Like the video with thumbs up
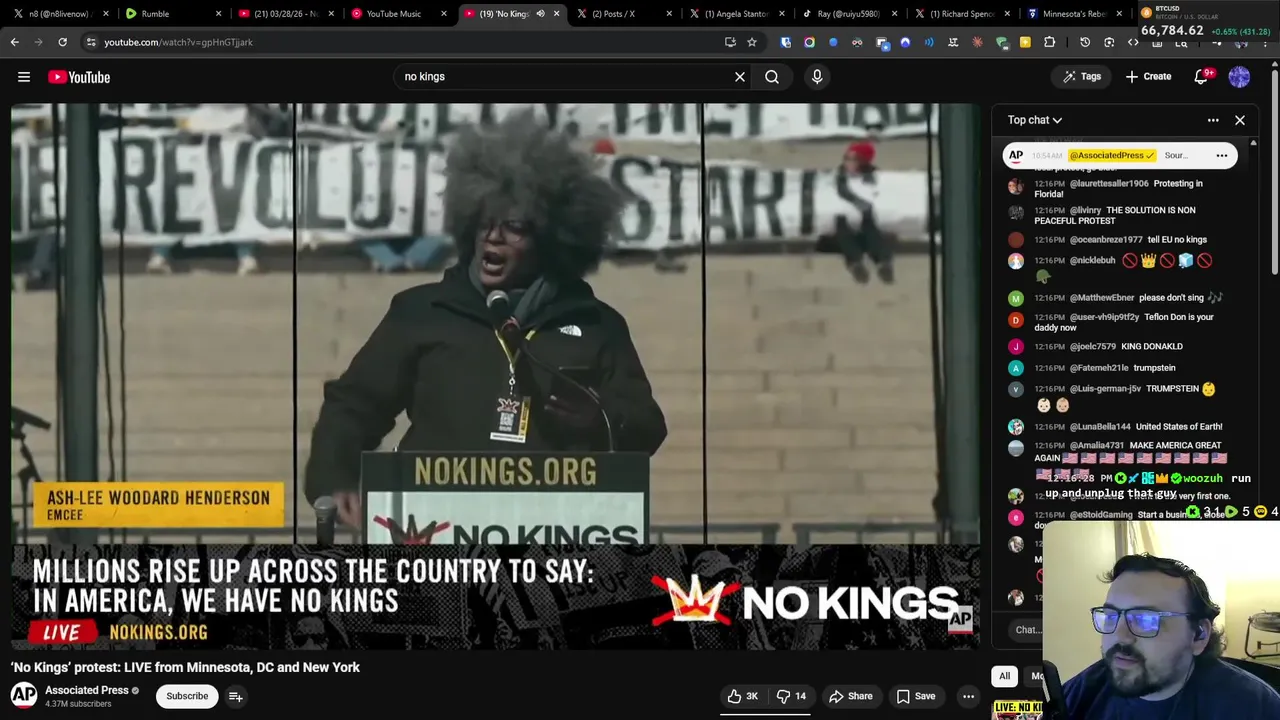 click(745, 696)
